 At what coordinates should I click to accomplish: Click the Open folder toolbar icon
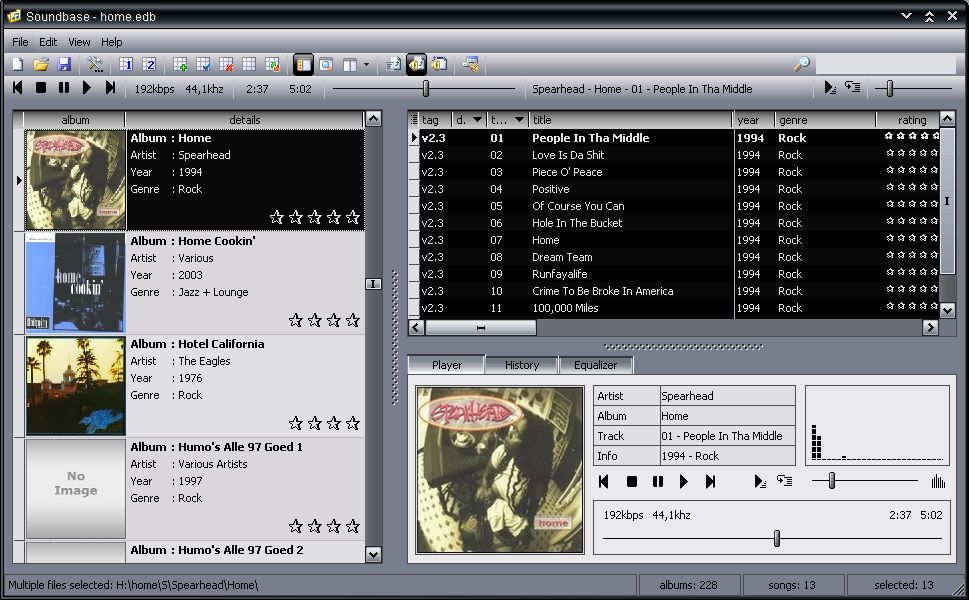(41, 65)
